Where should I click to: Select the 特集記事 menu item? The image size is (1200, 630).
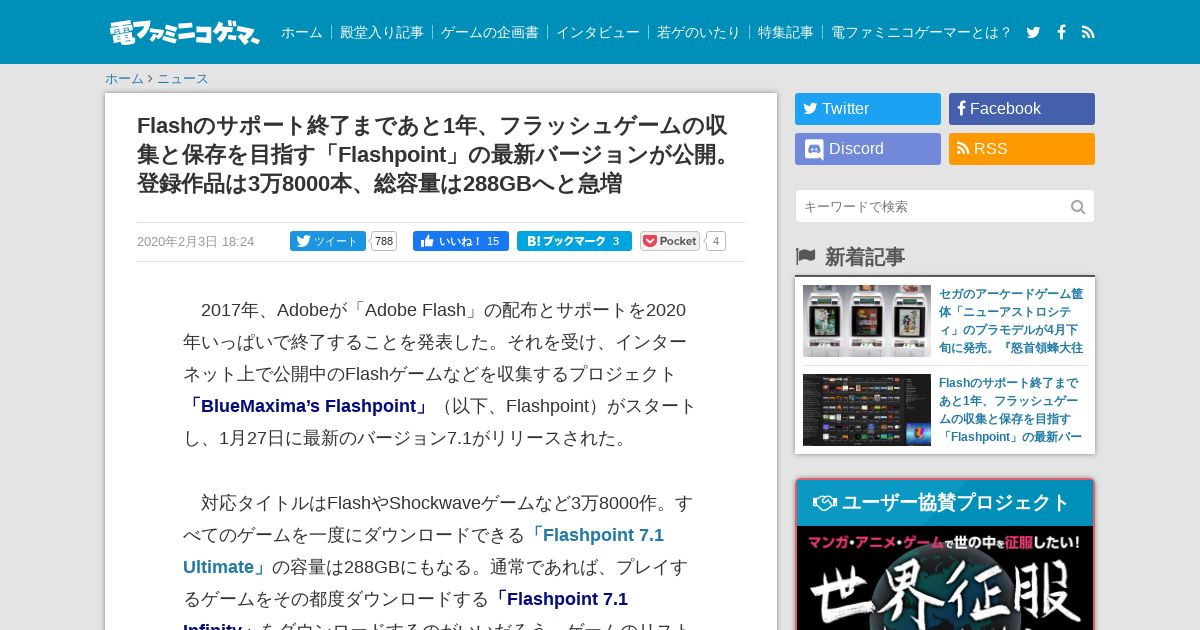click(786, 32)
